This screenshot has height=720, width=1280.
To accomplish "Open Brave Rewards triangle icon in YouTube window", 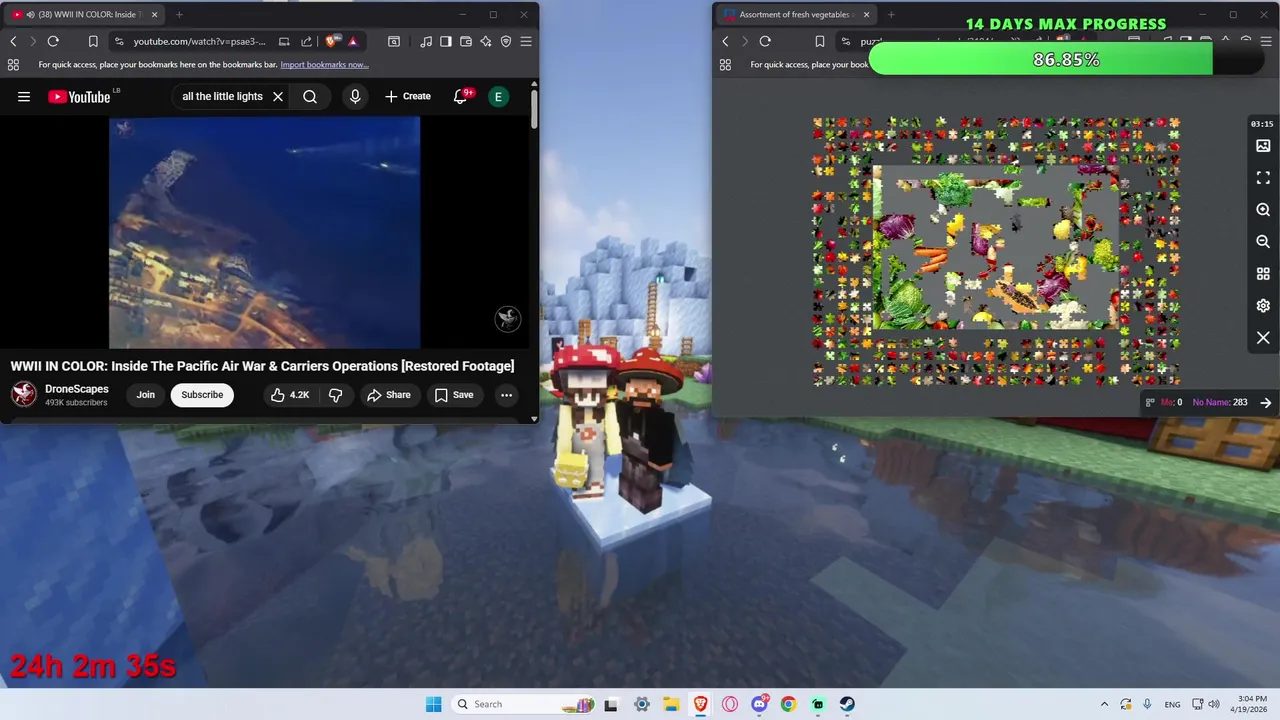I will pyautogui.click(x=353, y=41).
